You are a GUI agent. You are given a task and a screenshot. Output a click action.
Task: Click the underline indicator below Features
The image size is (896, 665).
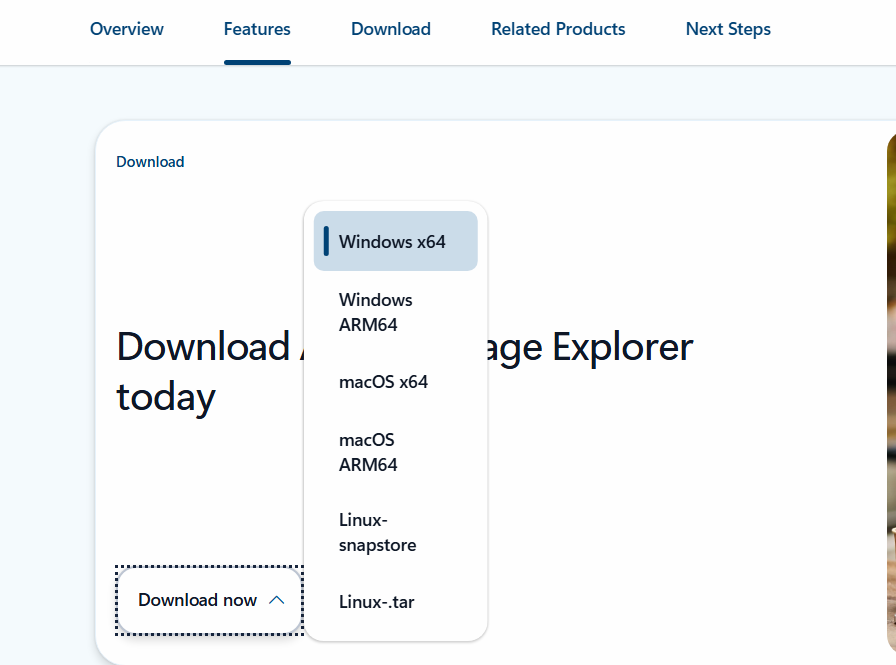click(257, 62)
